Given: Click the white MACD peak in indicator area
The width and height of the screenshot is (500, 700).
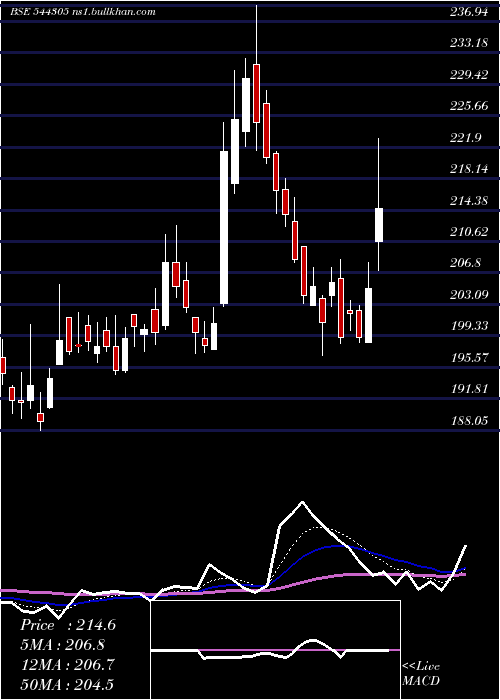Looking at the screenshot, I should pyautogui.click(x=302, y=503).
